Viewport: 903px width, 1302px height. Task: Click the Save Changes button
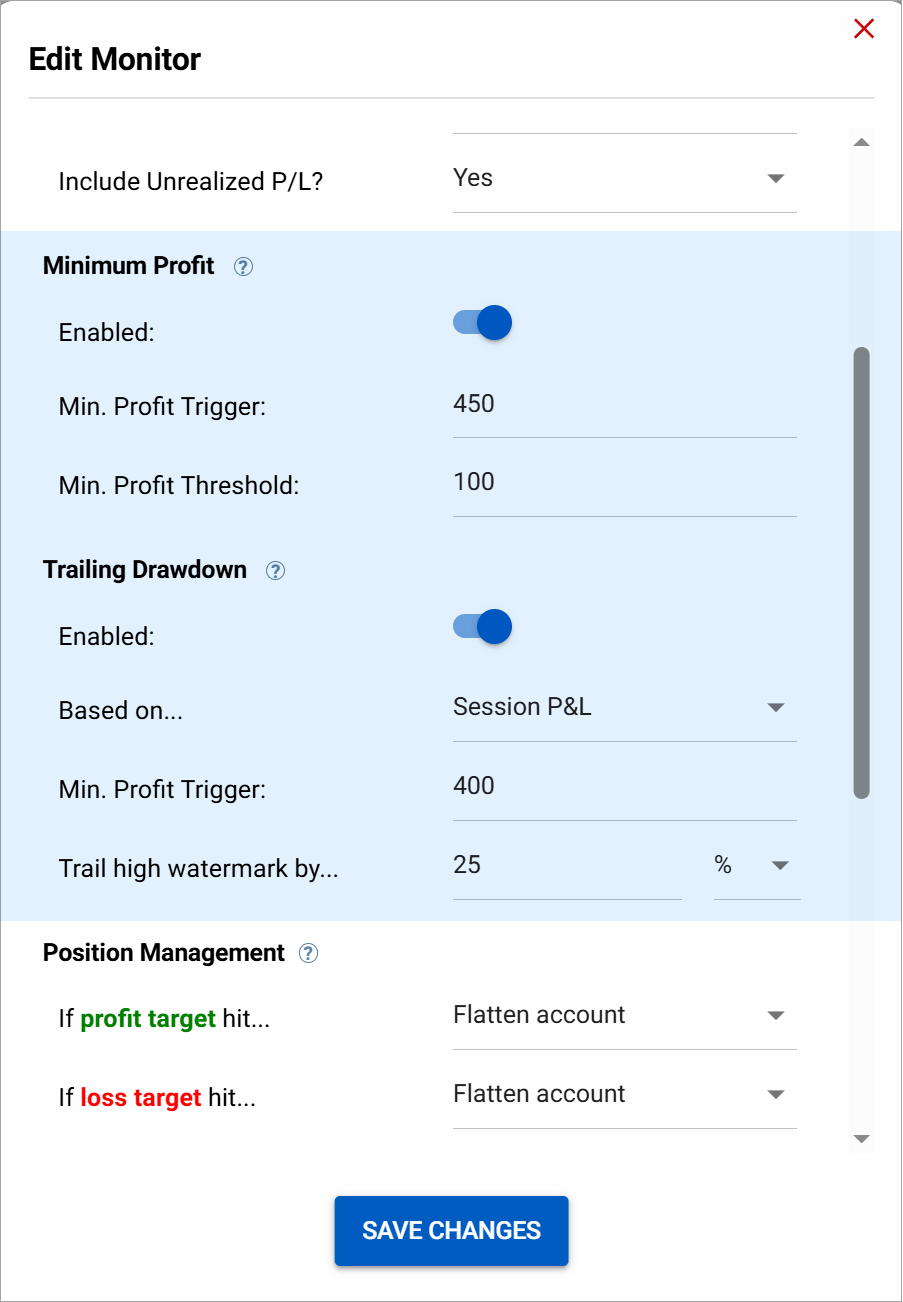pos(451,1231)
